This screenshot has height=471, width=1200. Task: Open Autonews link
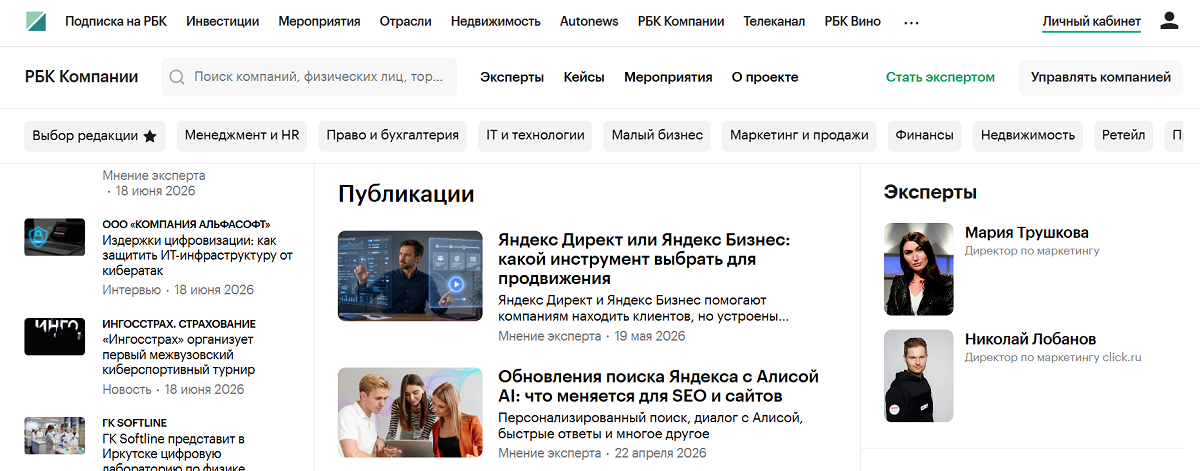pyautogui.click(x=589, y=21)
